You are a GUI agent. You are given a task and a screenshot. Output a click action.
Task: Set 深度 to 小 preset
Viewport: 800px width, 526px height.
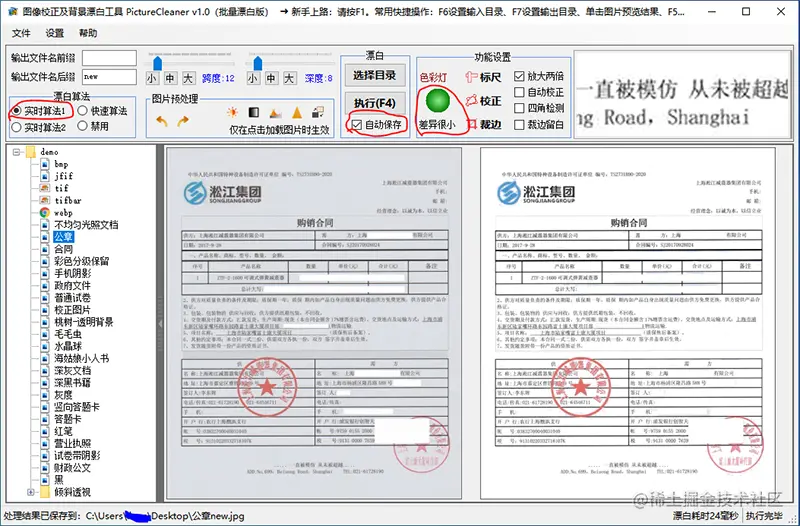click(x=253, y=78)
